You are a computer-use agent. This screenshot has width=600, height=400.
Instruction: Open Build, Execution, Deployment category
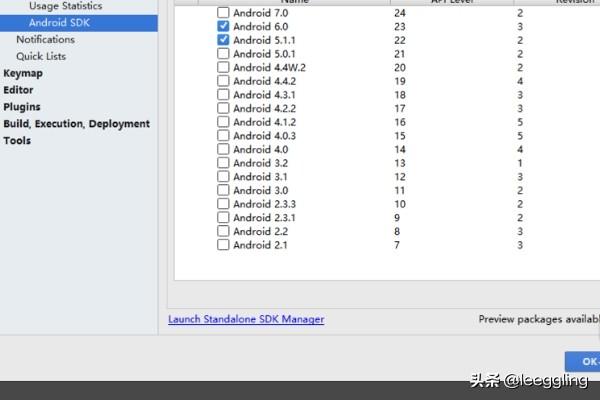(77, 124)
